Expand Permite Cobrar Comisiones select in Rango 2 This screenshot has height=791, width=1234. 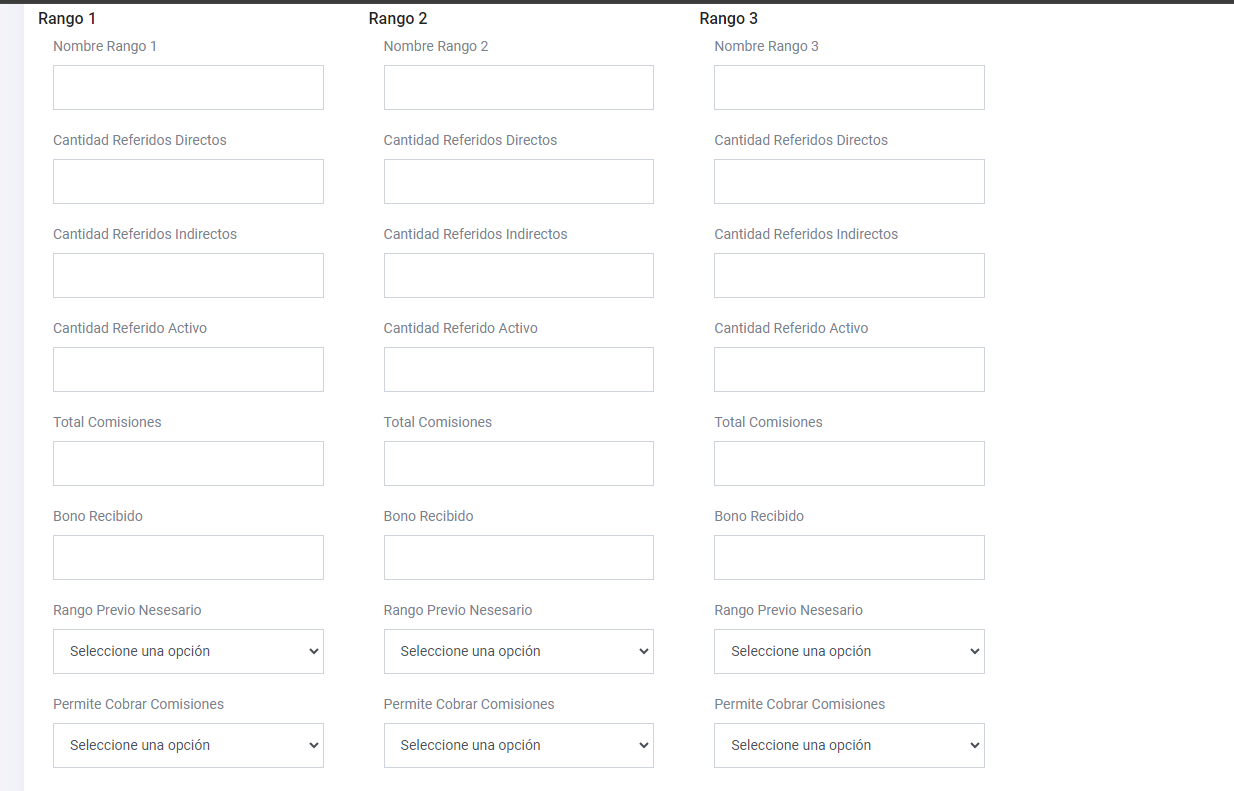[x=518, y=746]
